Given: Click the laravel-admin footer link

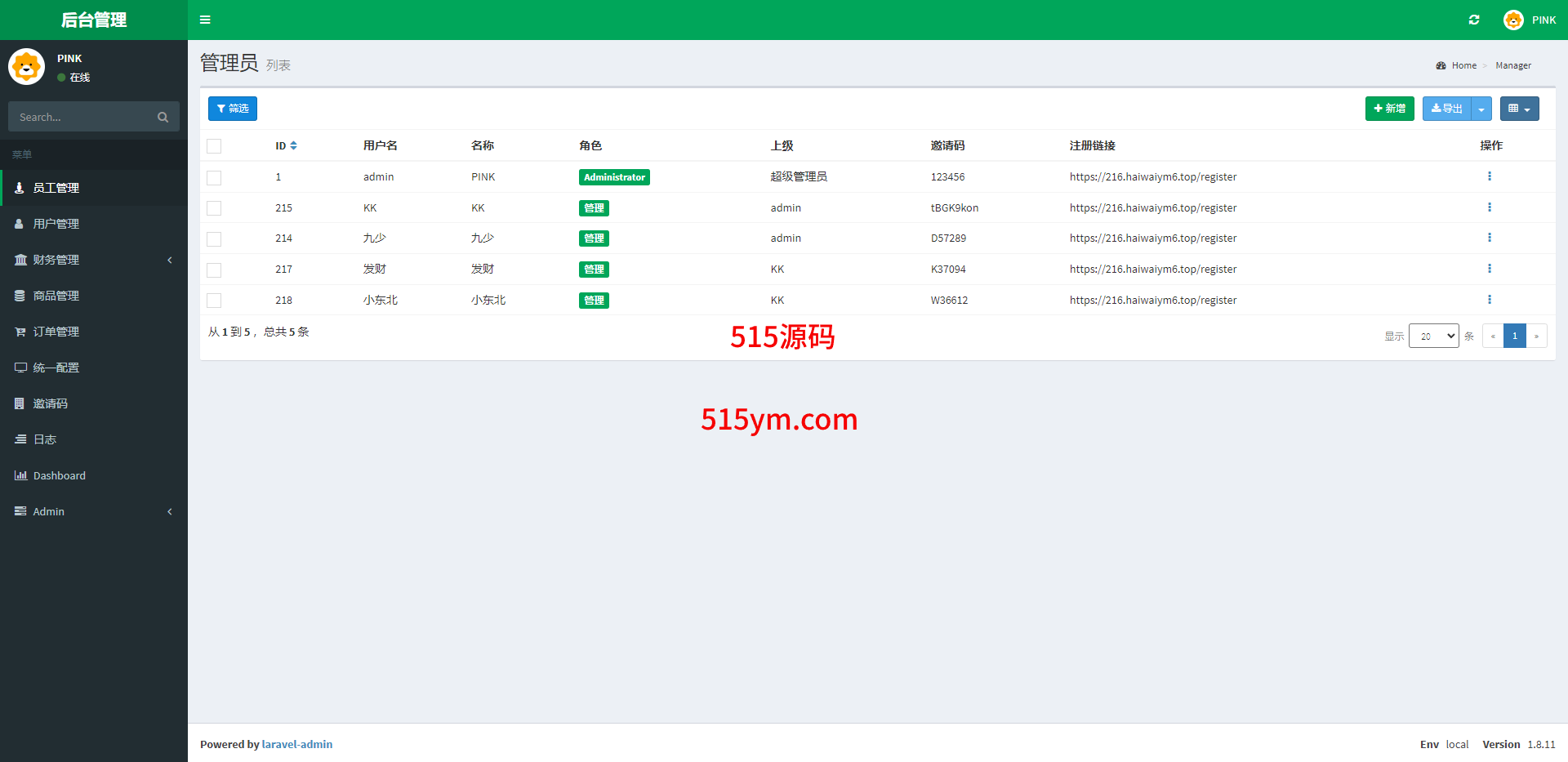Looking at the screenshot, I should tap(296, 744).
